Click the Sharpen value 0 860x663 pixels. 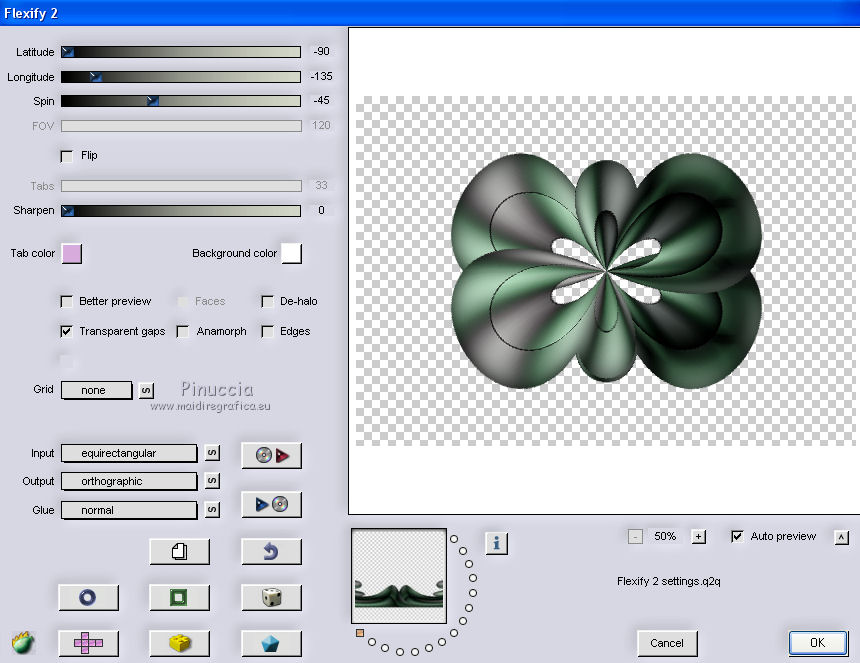(321, 210)
